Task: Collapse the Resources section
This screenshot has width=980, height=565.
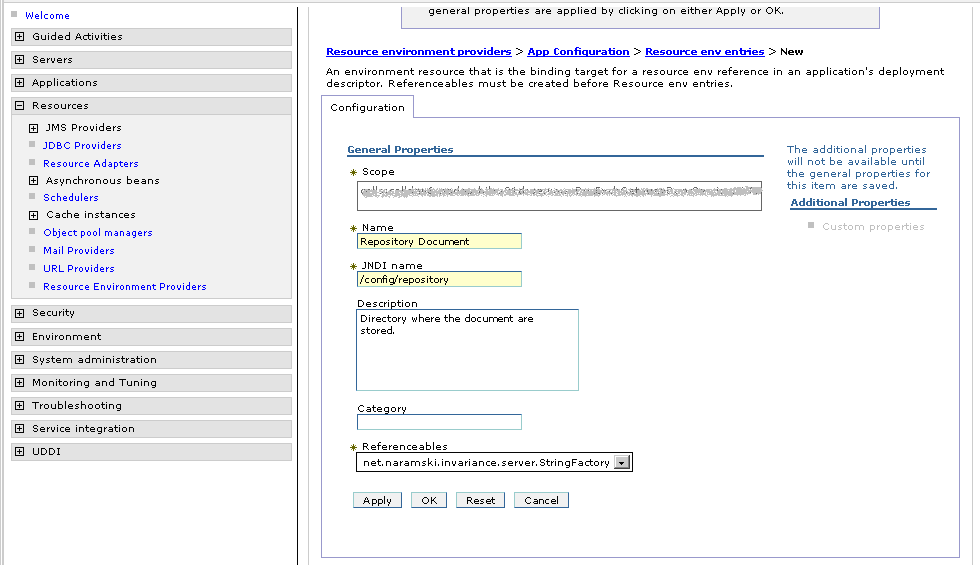Action: pyautogui.click(x=20, y=106)
